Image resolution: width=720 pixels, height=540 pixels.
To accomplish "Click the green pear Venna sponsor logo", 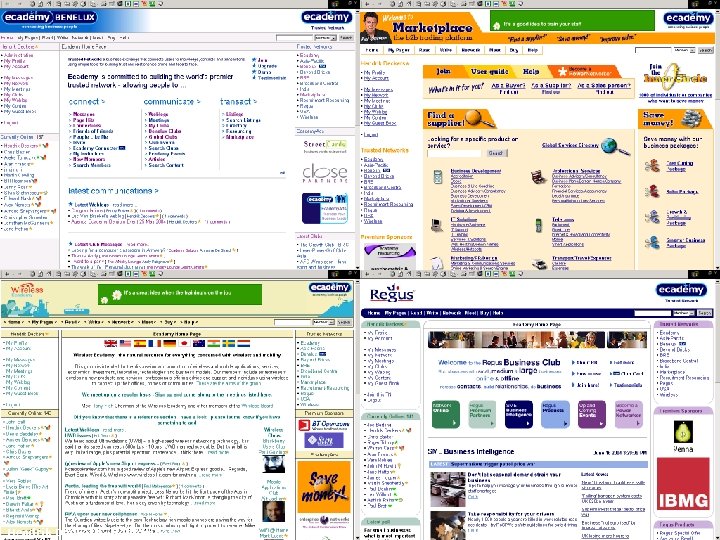I will pyautogui.click(x=683, y=432).
